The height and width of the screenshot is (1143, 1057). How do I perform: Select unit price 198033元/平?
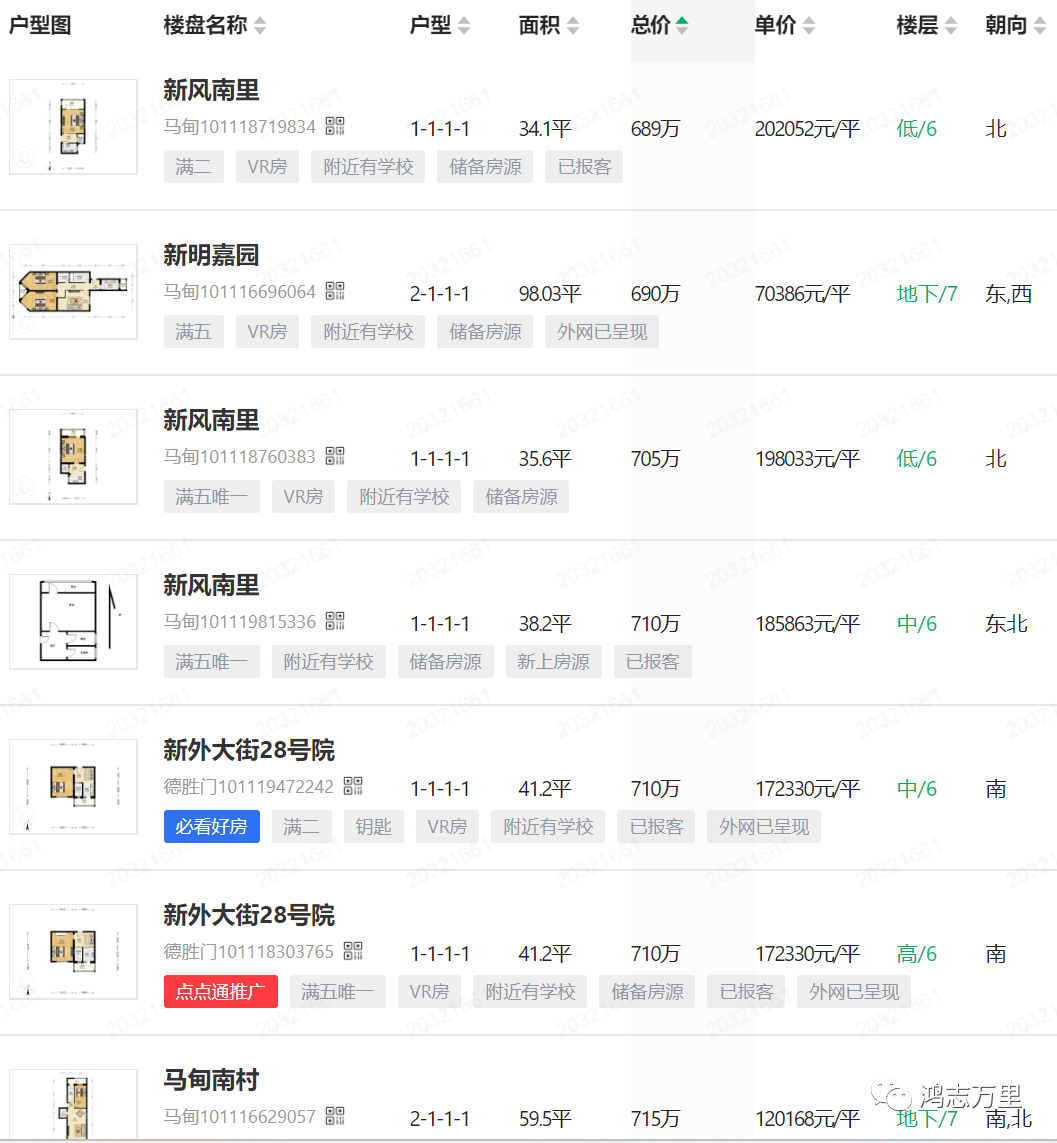tap(808, 459)
